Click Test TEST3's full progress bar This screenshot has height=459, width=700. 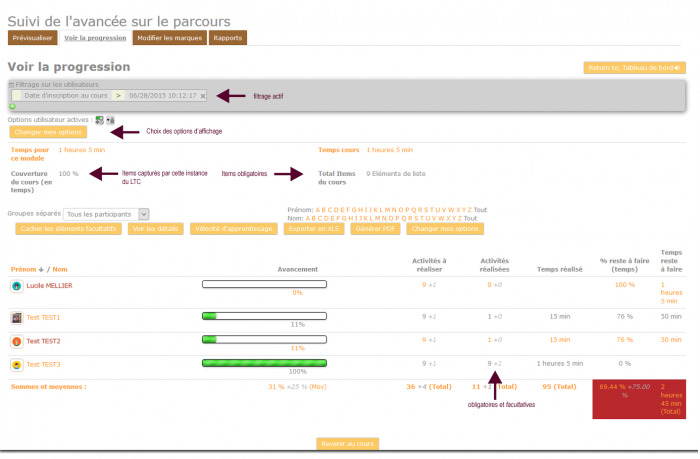point(264,363)
